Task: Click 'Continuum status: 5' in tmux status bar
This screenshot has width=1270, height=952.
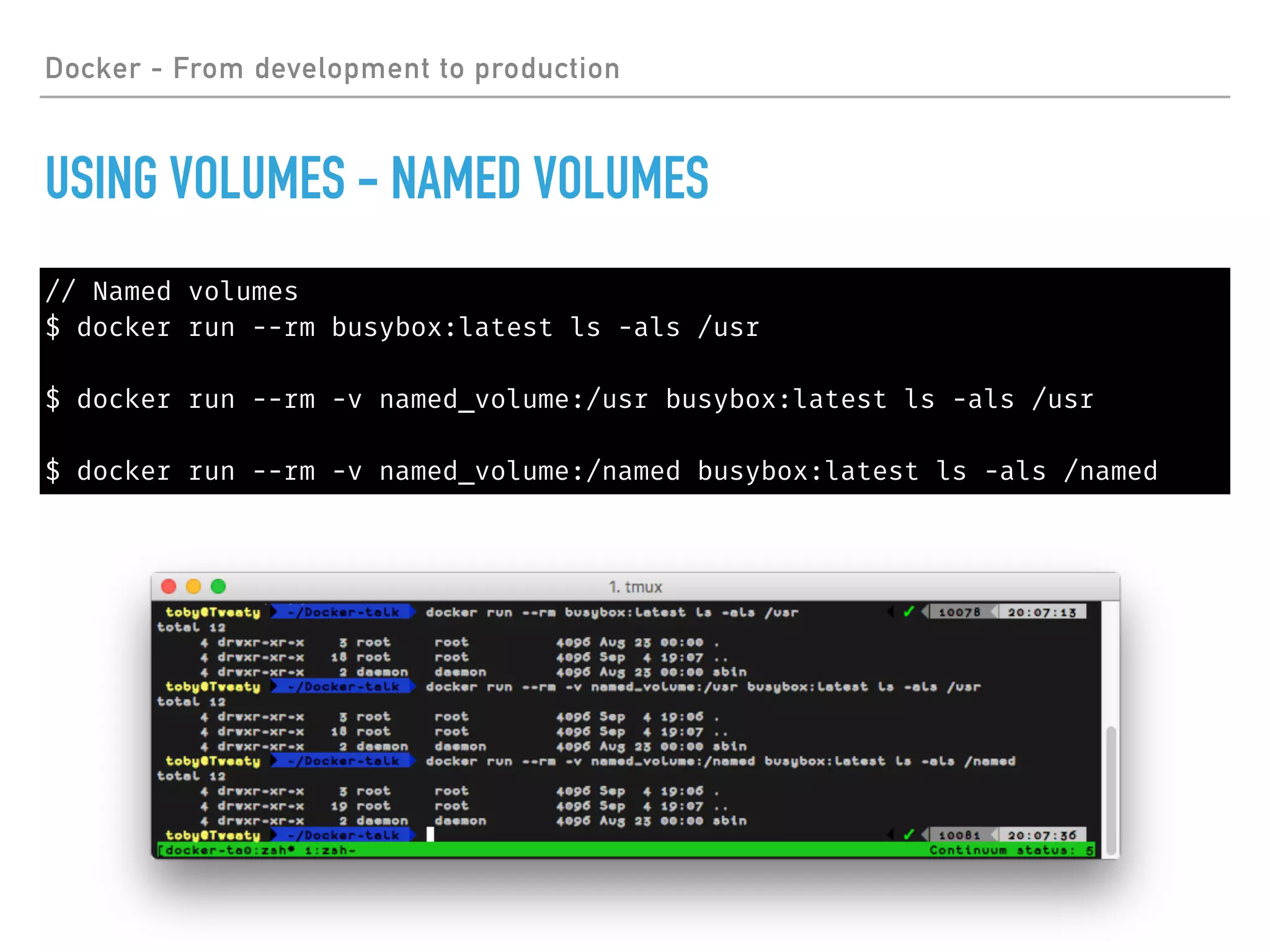Action: [1011, 850]
